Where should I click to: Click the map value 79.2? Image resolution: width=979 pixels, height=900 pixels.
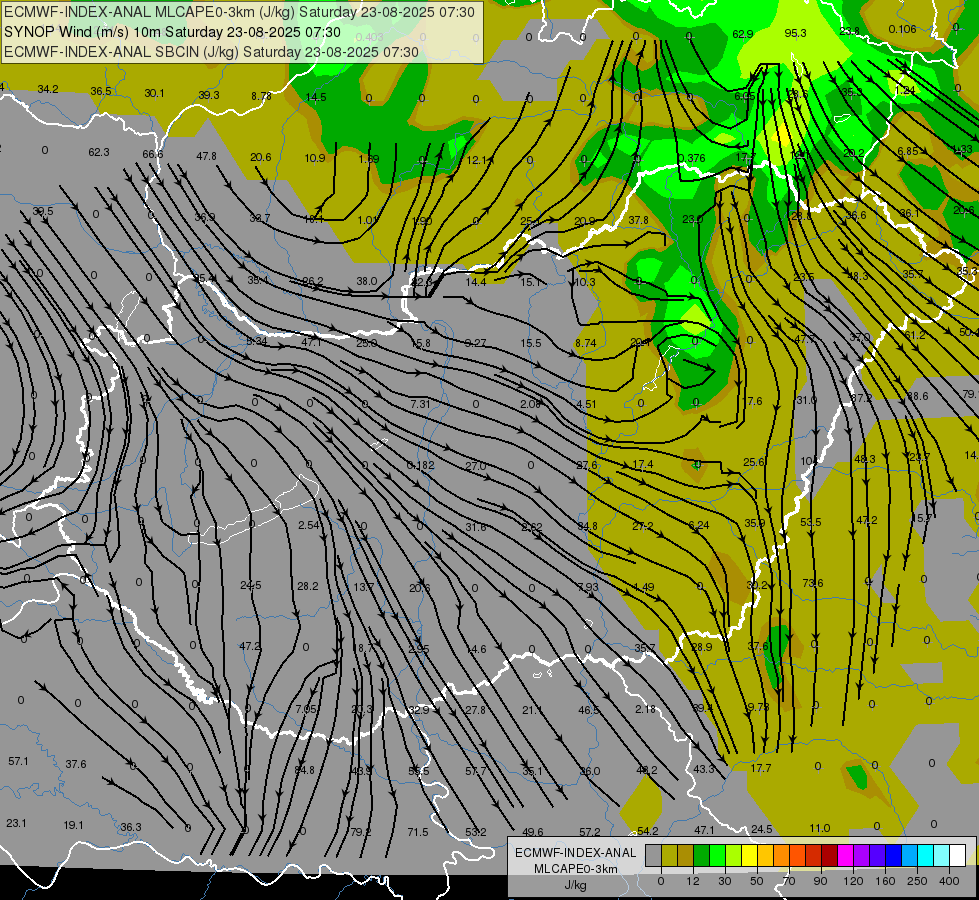point(360,832)
